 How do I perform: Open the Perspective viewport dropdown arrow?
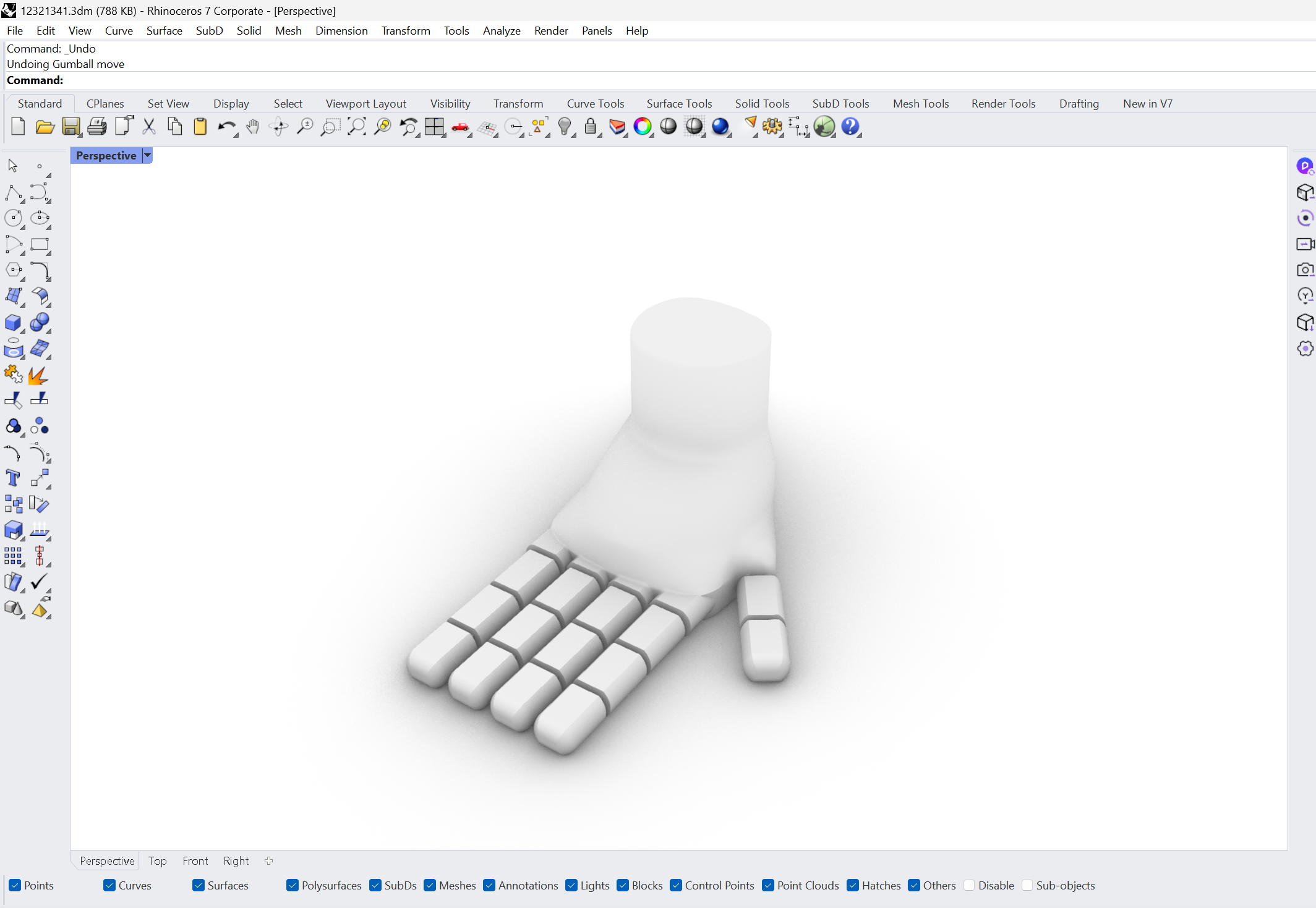[x=147, y=156]
